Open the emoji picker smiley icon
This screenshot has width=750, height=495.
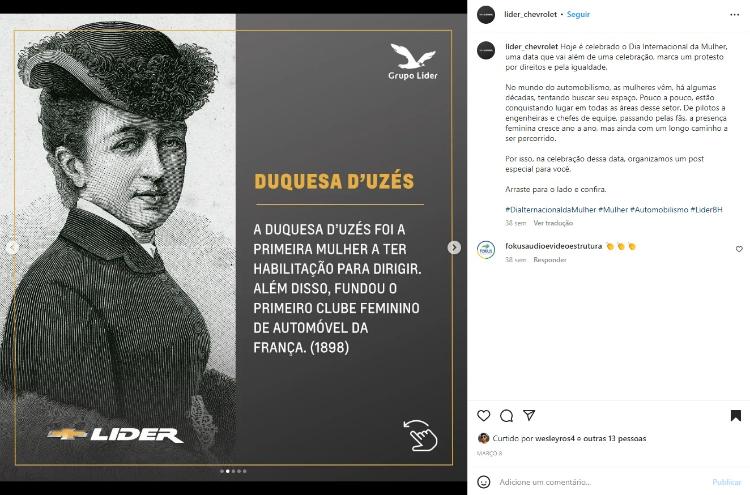[x=484, y=482]
